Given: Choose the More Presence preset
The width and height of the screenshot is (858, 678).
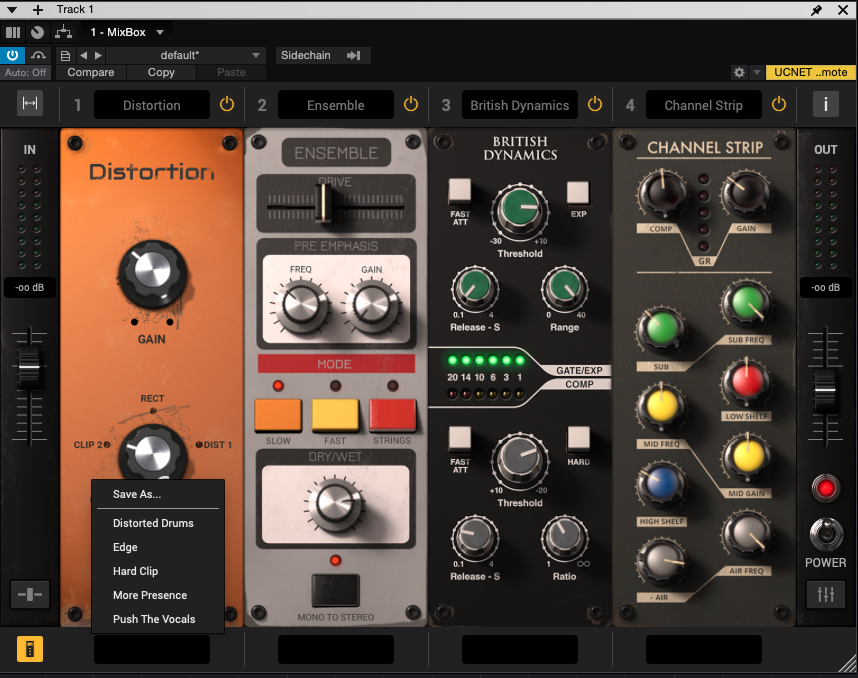Looking at the screenshot, I should [158, 595].
